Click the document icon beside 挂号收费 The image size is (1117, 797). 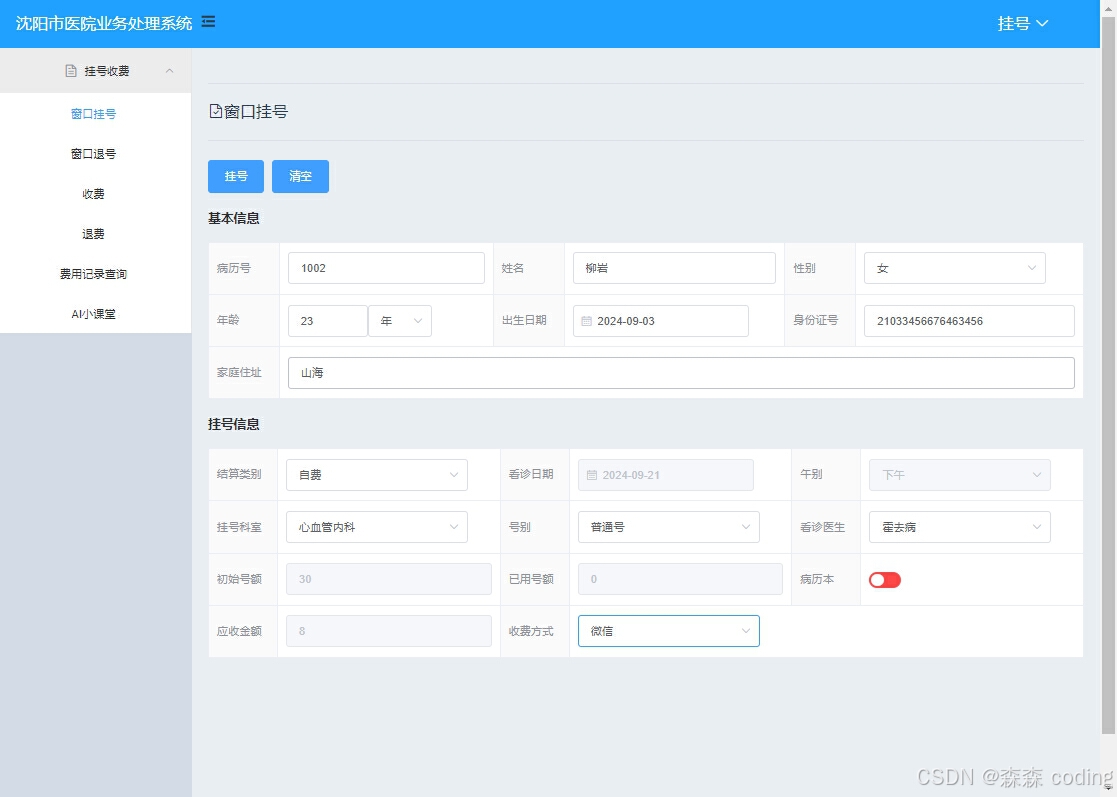click(x=71, y=71)
